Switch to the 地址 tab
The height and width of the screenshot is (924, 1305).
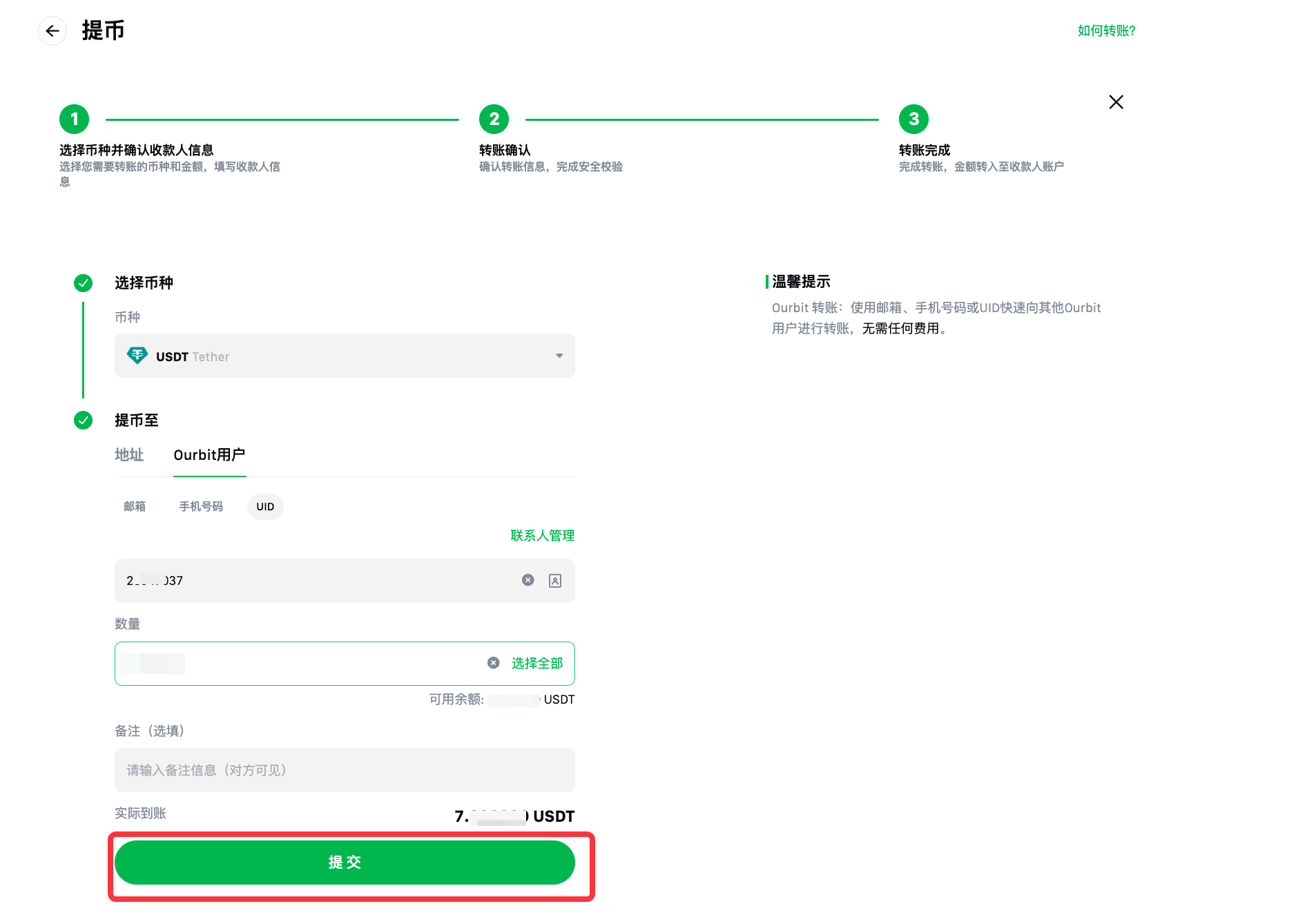[129, 455]
